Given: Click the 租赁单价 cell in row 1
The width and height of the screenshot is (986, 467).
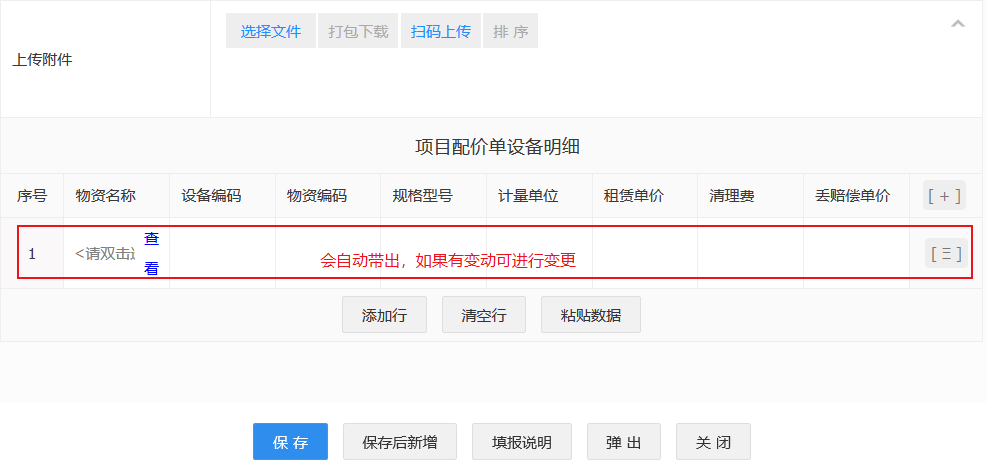Looking at the screenshot, I should pyautogui.click(x=645, y=253).
